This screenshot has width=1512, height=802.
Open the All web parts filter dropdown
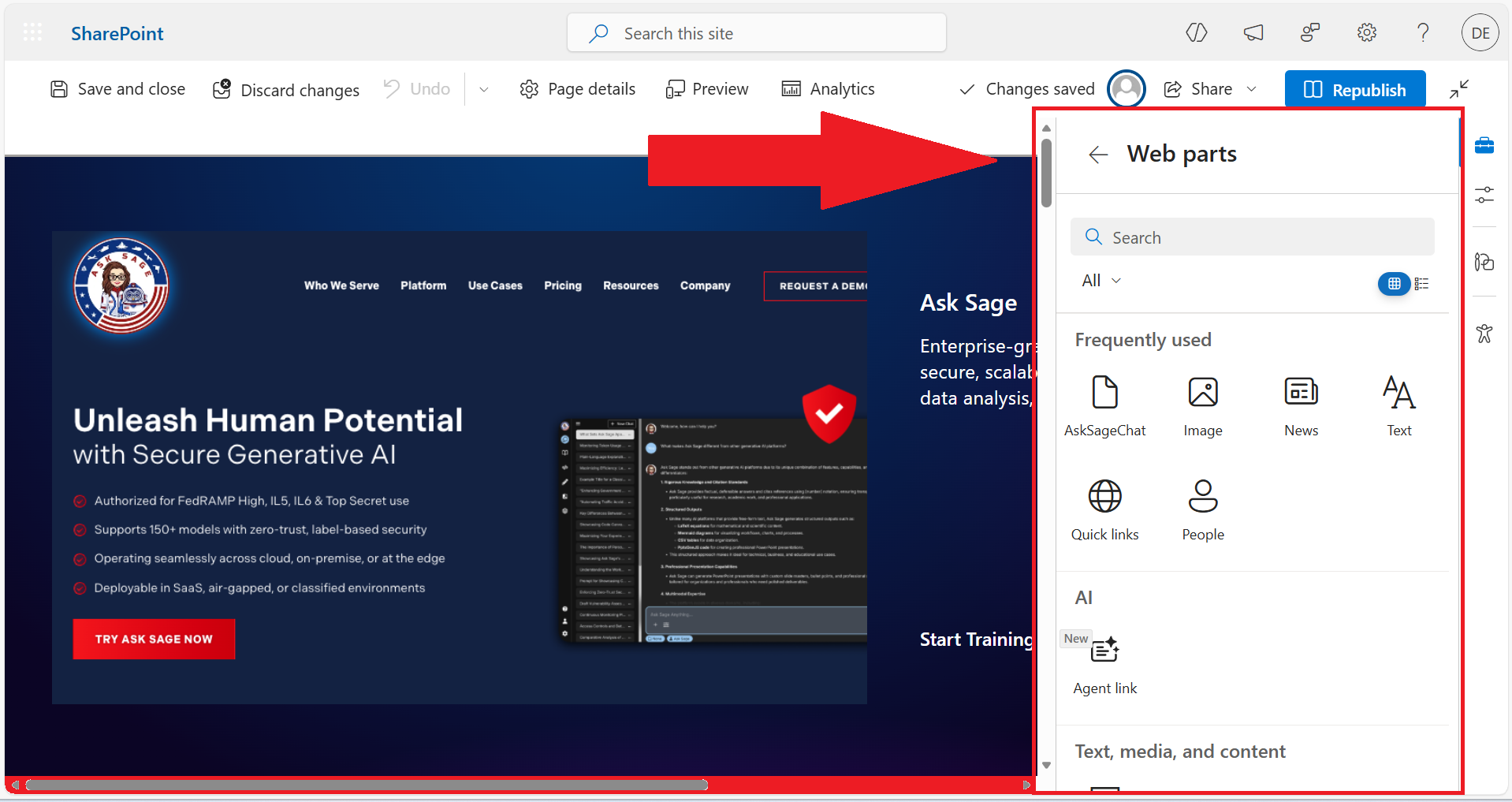(1100, 280)
